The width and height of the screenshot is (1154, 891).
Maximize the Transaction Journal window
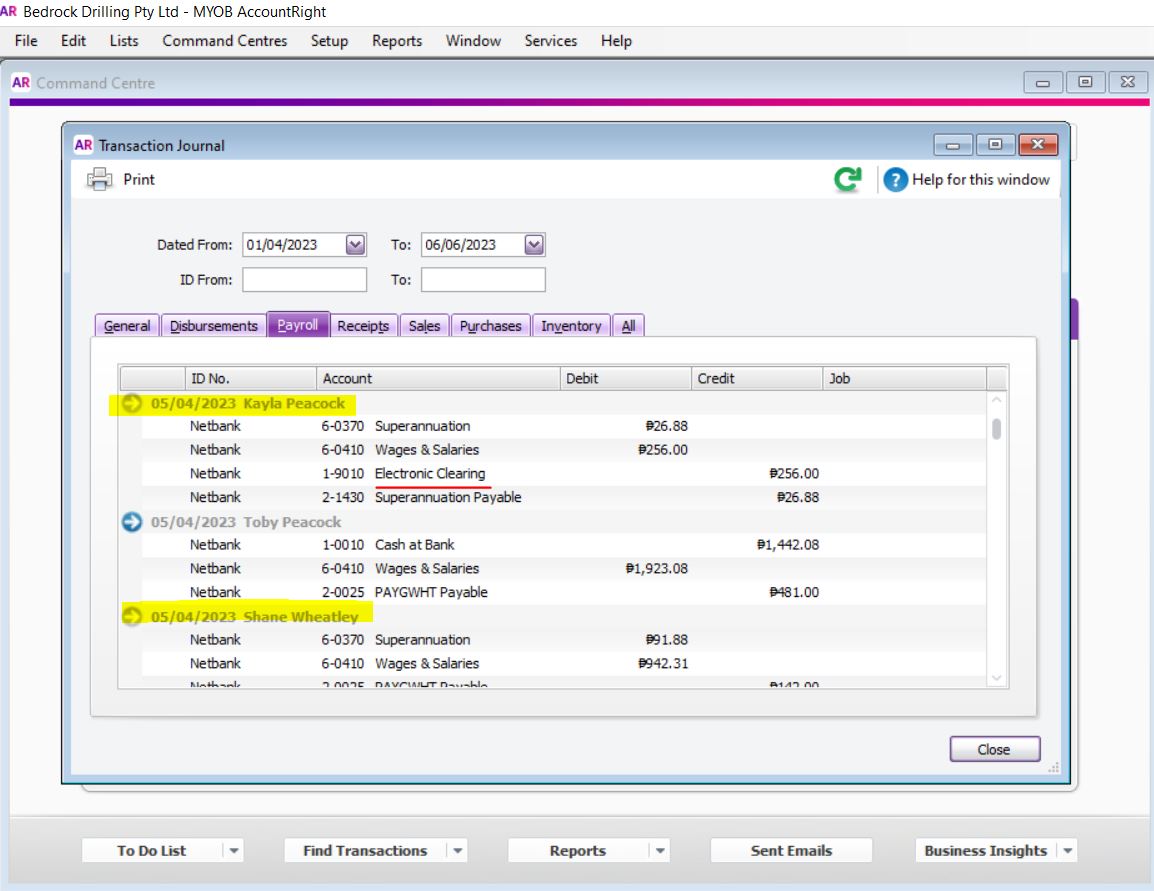(x=995, y=145)
